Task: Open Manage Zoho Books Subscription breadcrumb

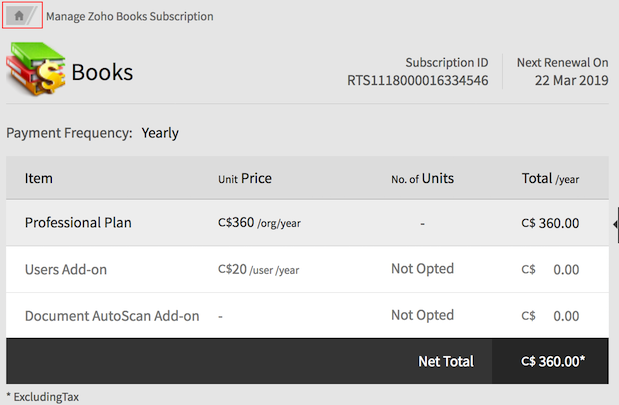Action: (129, 16)
